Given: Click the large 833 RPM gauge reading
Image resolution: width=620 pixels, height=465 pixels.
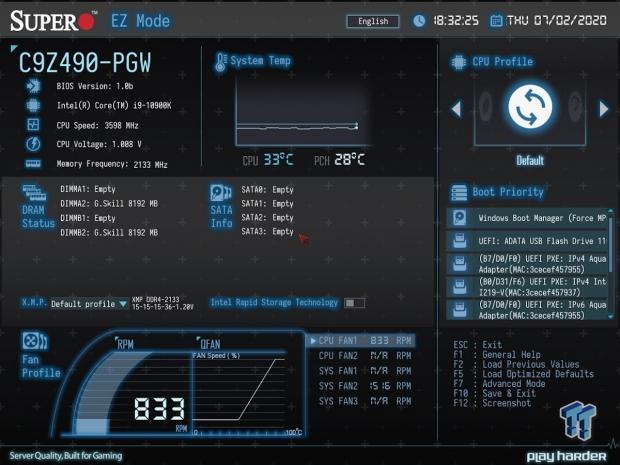Looking at the screenshot, I should (159, 409).
